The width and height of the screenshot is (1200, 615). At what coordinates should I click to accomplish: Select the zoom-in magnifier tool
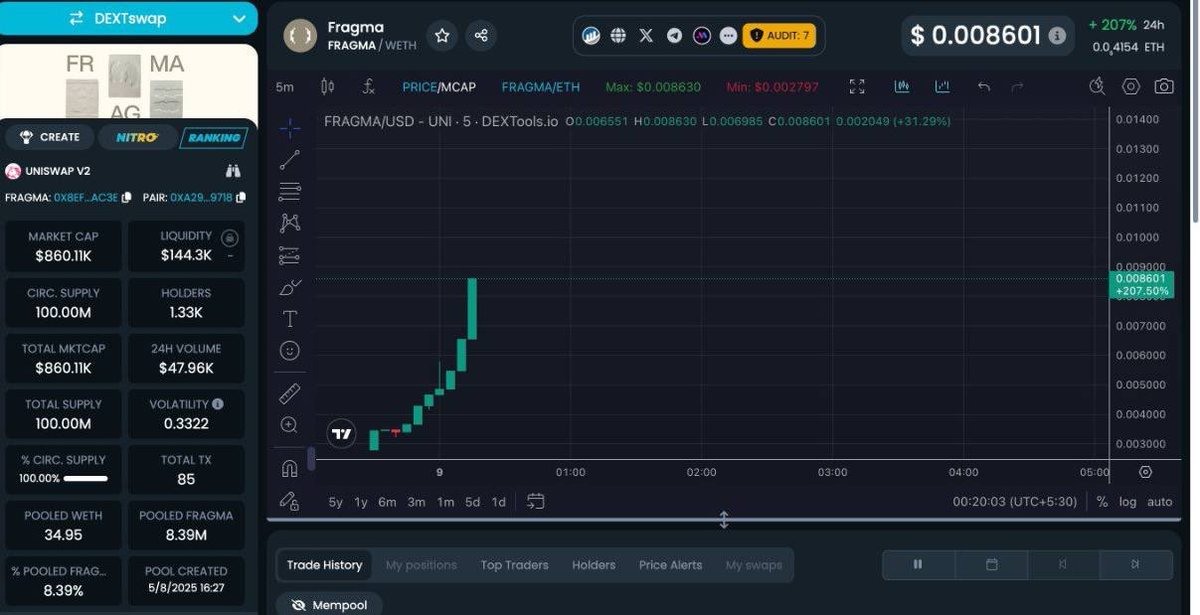(289, 425)
